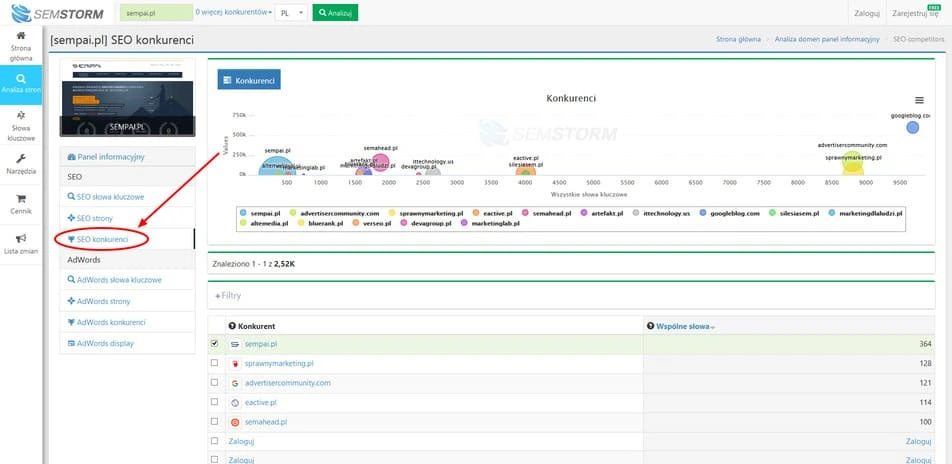Click Zarejestruj się link

915,13
